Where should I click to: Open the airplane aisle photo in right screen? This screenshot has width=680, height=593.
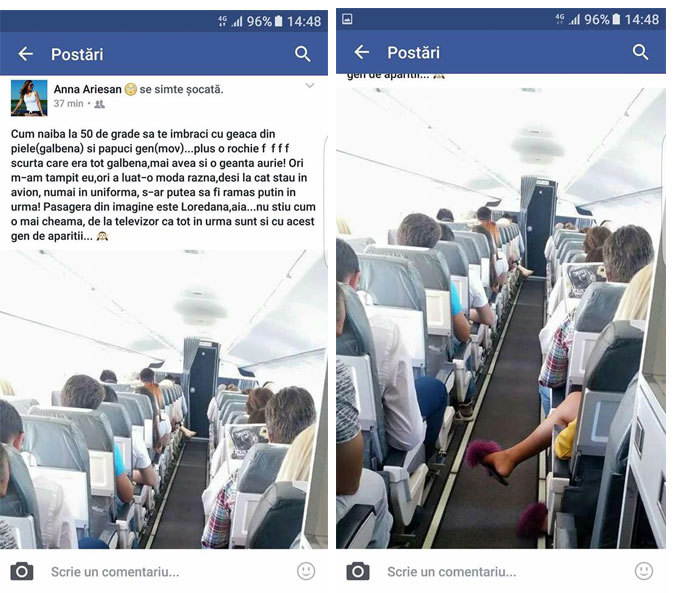click(x=501, y=318)
